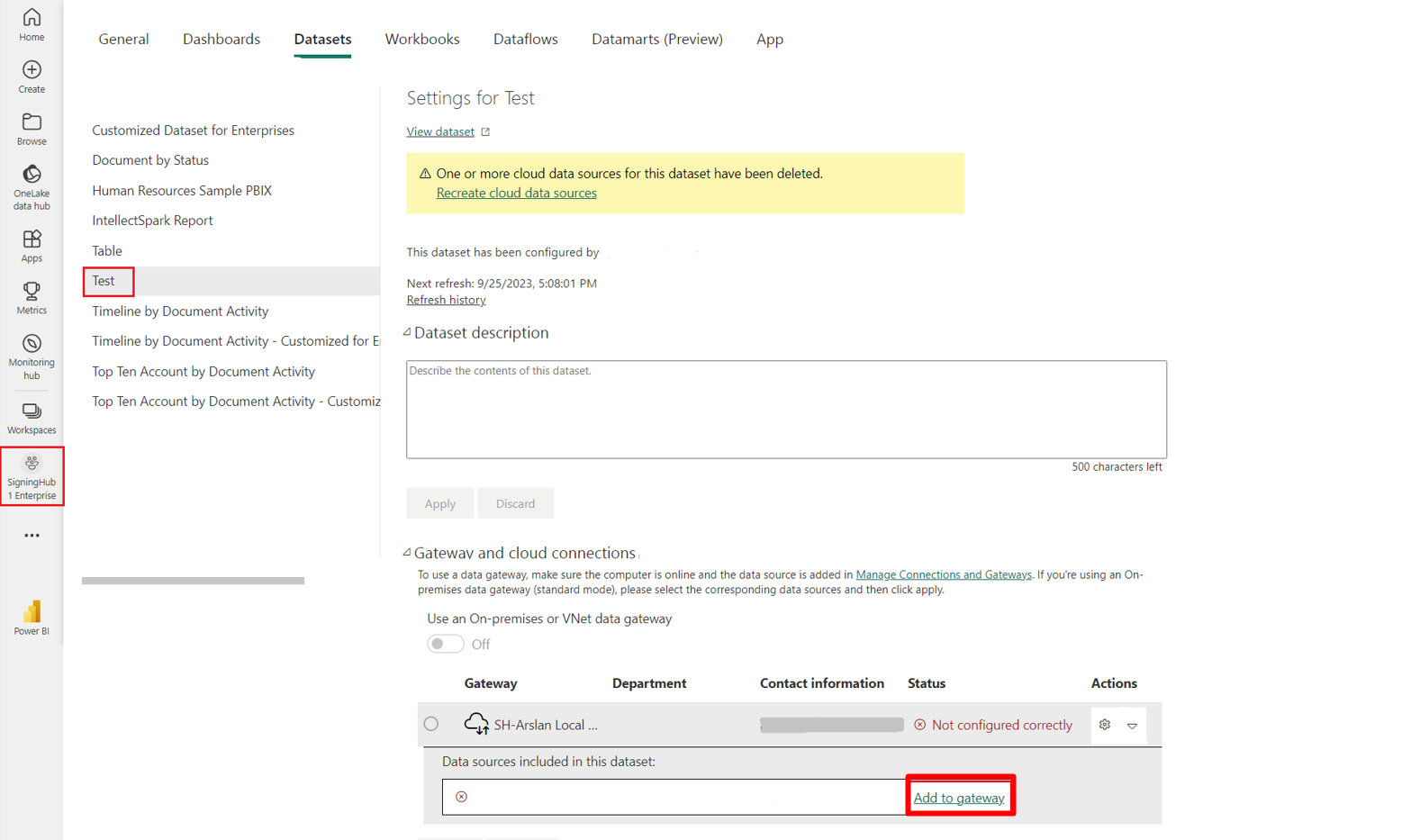Click the error icon beside Not configured correctly
Image resolution: width=1420 pixels, height=840 pixels.
[919, 725]
